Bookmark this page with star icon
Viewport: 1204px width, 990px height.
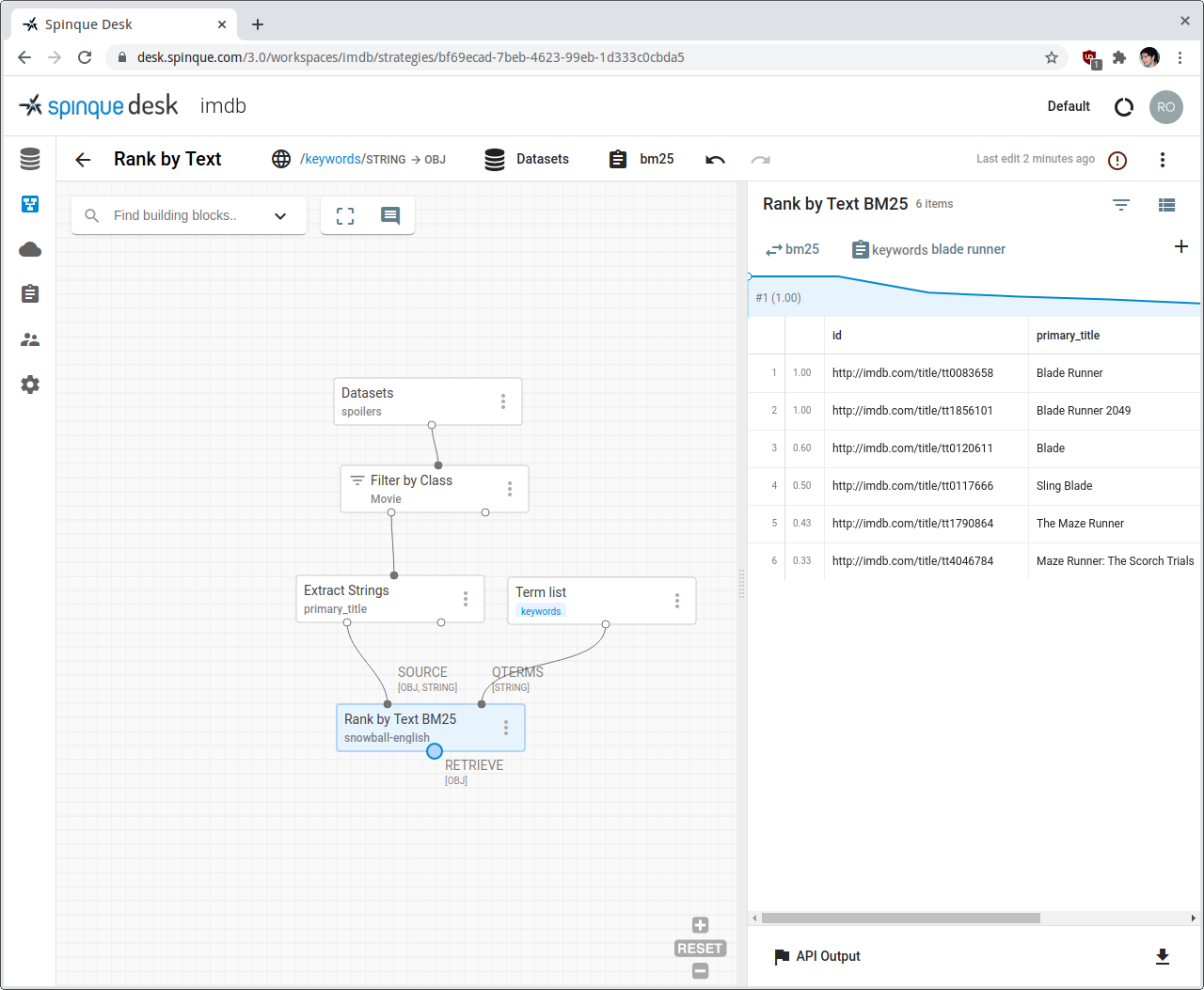[x=1052, y=57]
